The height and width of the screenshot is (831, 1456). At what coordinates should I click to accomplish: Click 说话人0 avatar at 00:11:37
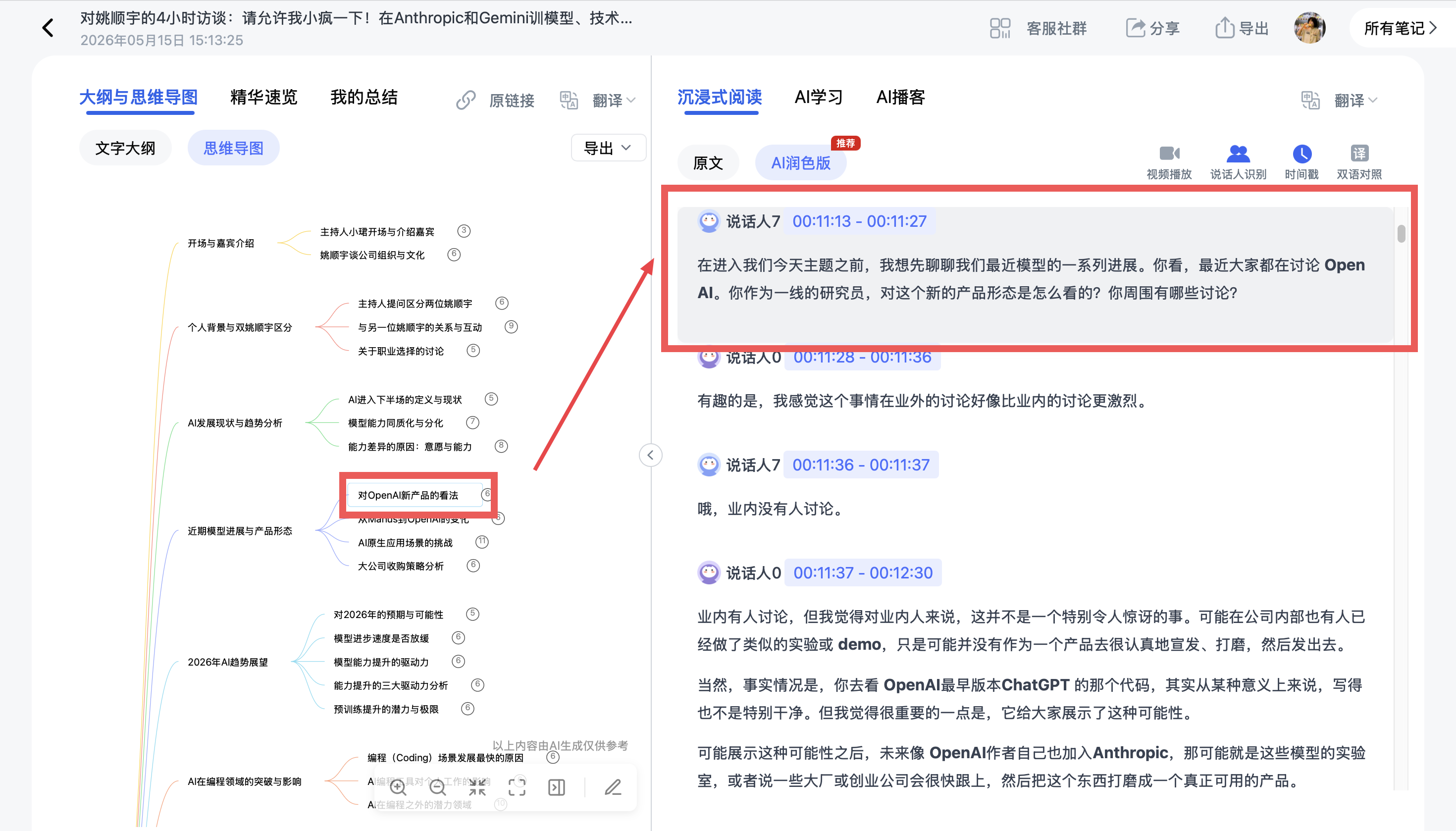tap(709, 572)
